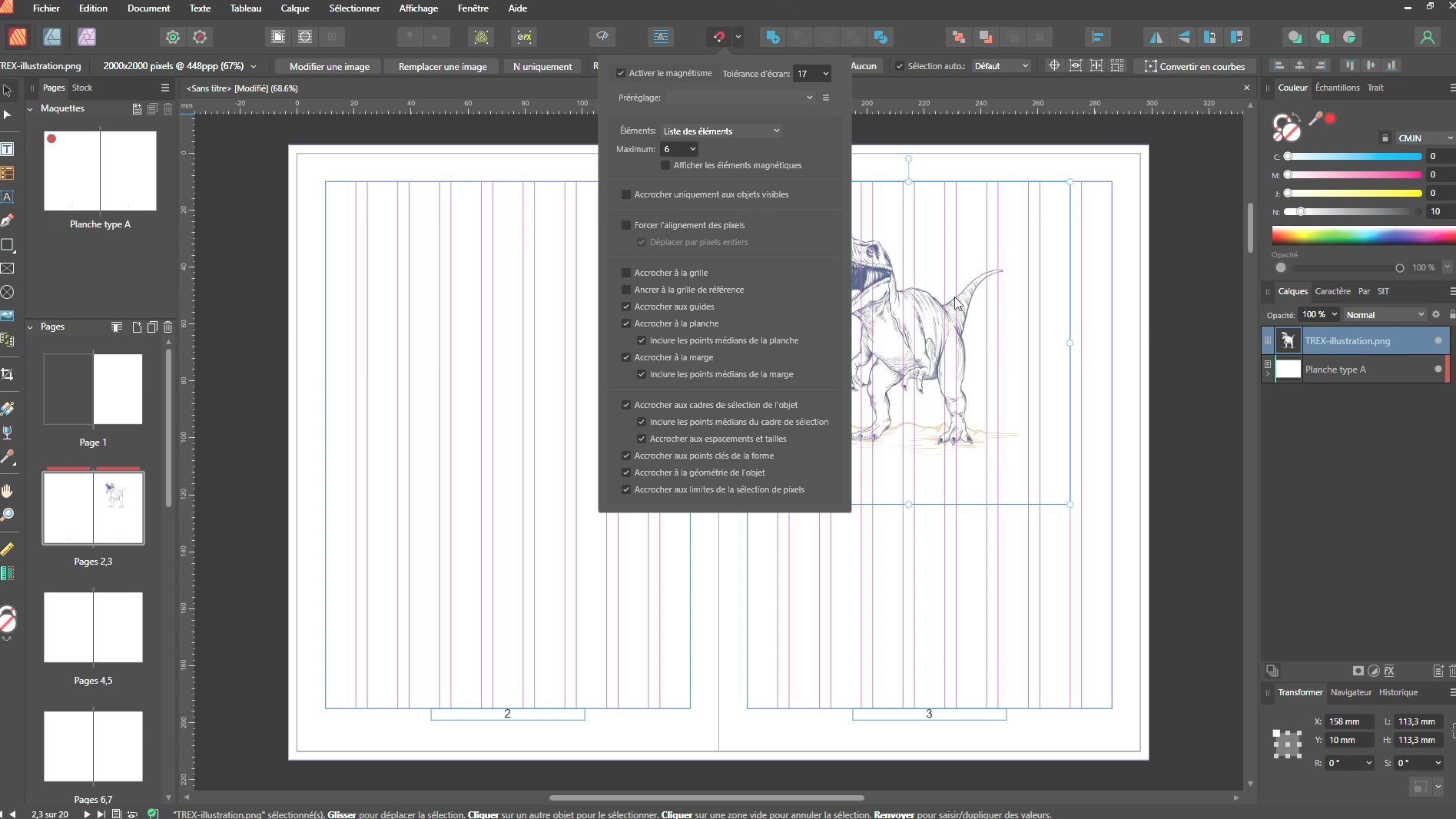Toggle 'Accrocher aux guides' checkbox
This screenshot has height=819, width=1456.
[x=626, y=307]
